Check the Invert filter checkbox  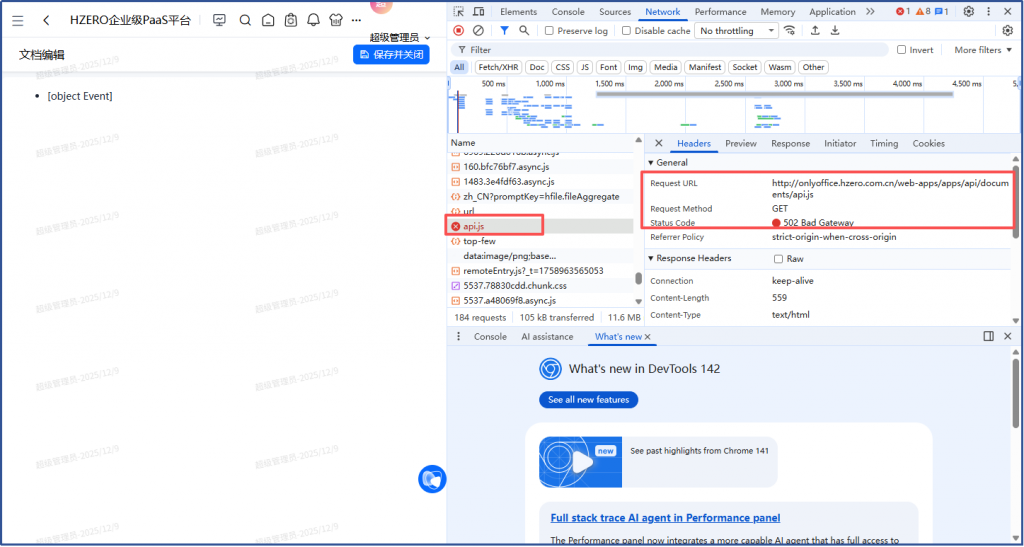point(902,50)
